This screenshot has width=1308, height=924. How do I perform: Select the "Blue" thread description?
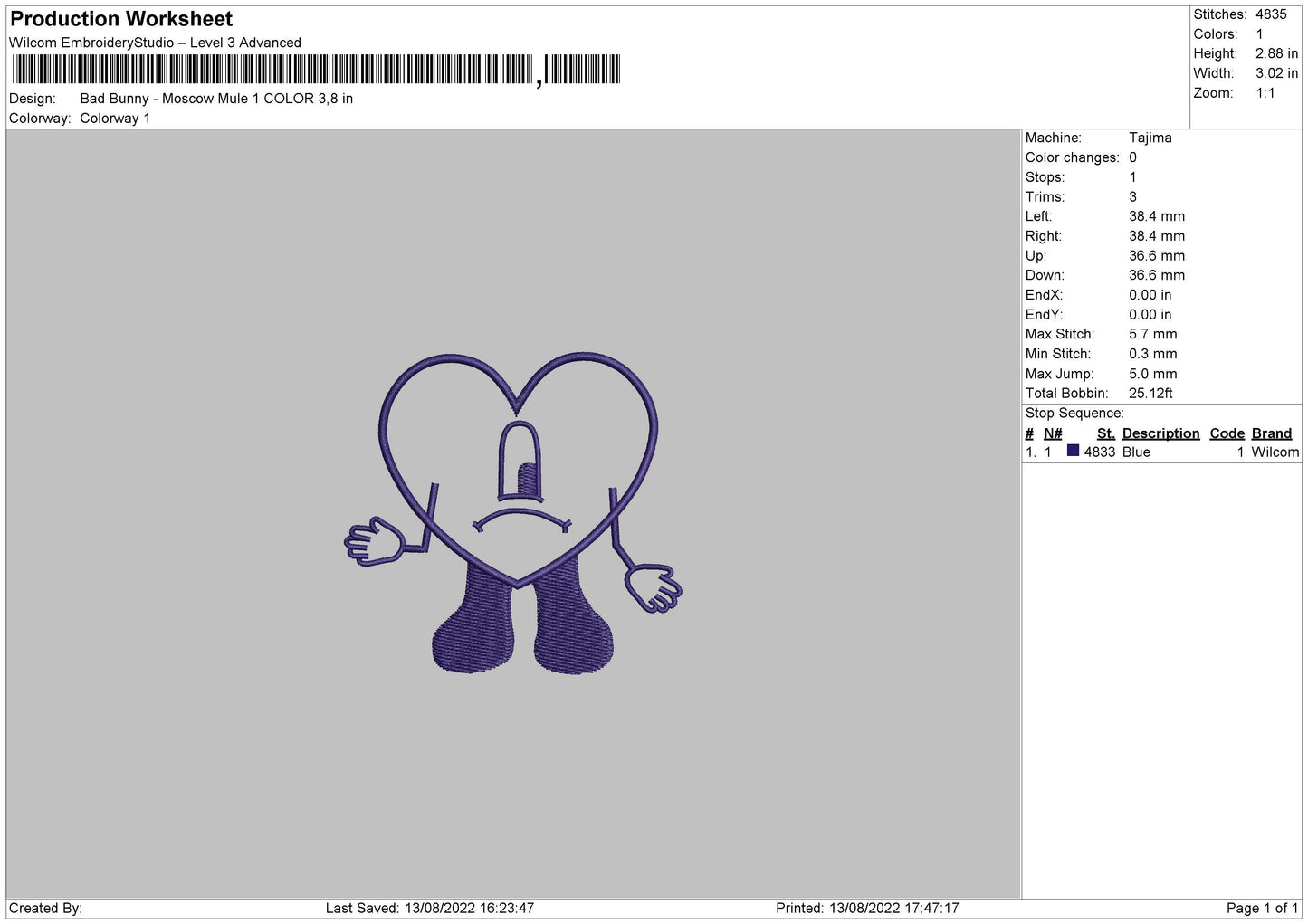[x=1136, y=452]
